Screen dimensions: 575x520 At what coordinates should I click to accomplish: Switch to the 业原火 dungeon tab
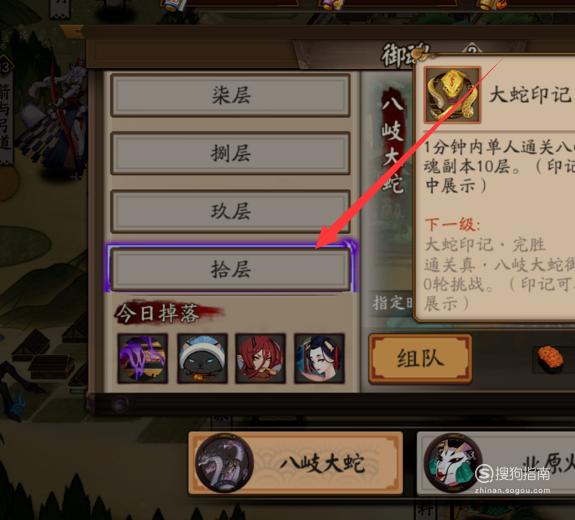[496, 463]
